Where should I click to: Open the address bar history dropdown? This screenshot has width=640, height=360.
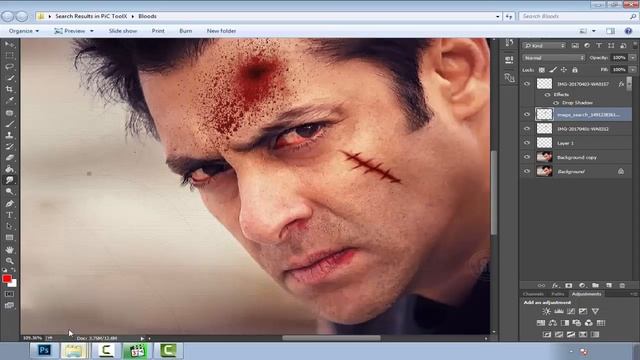(x=497, y=16)
